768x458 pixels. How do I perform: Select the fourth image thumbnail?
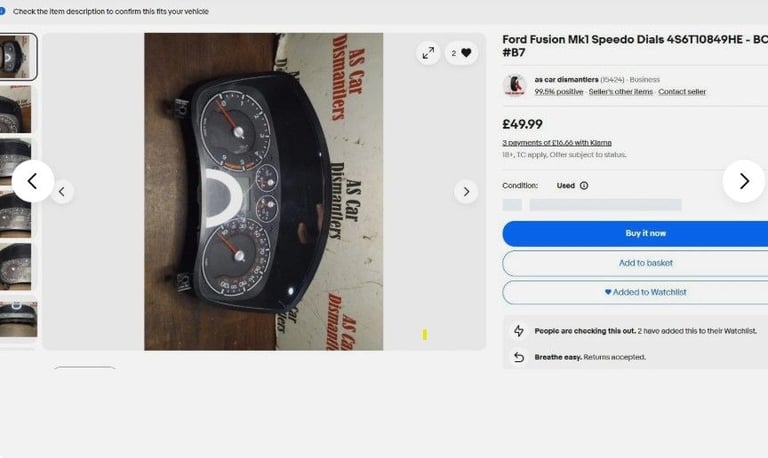pyautogui.click(x=16, y=215)
